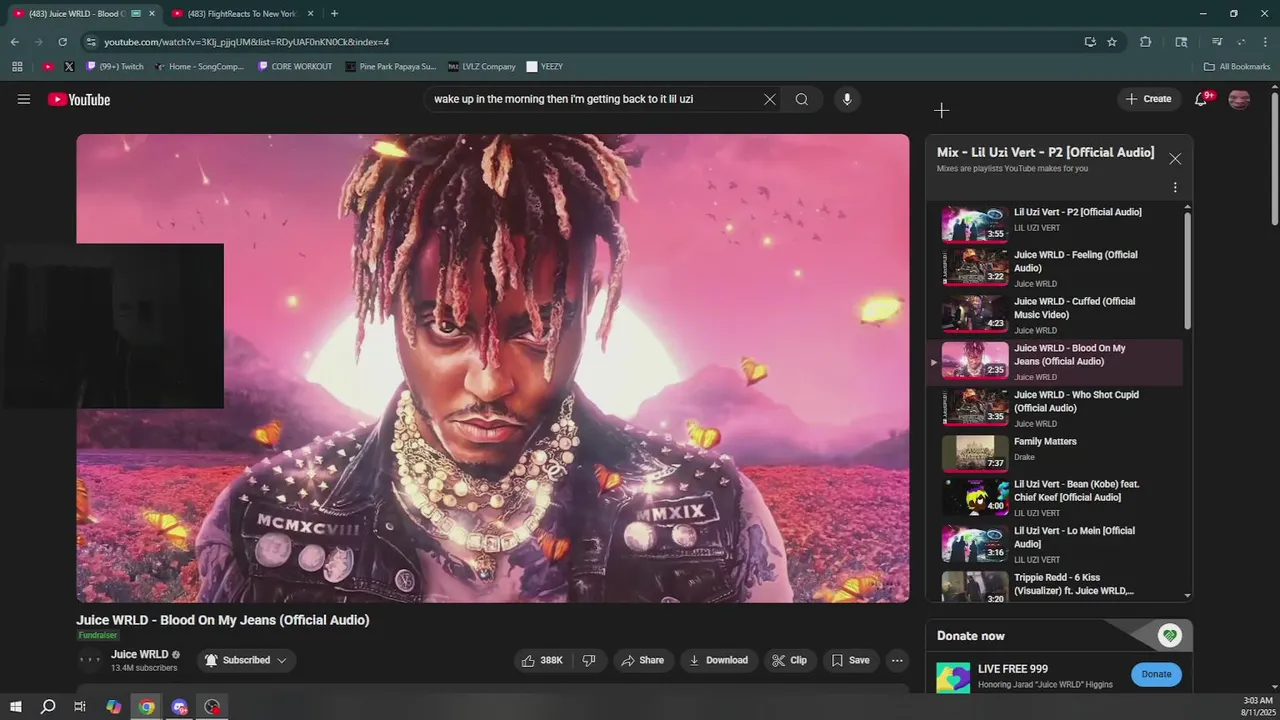Open Chrome extensions puzzle icon
Viewport: 1280px width, 720px height.
[1146, 42]
